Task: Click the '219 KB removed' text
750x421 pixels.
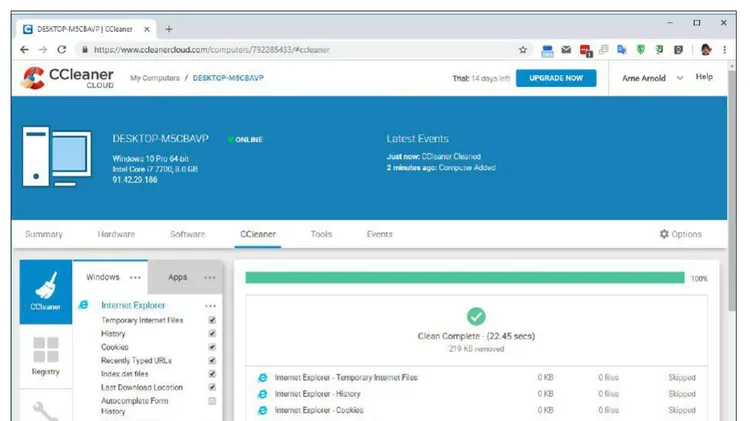Action: (x=476, y=349)
